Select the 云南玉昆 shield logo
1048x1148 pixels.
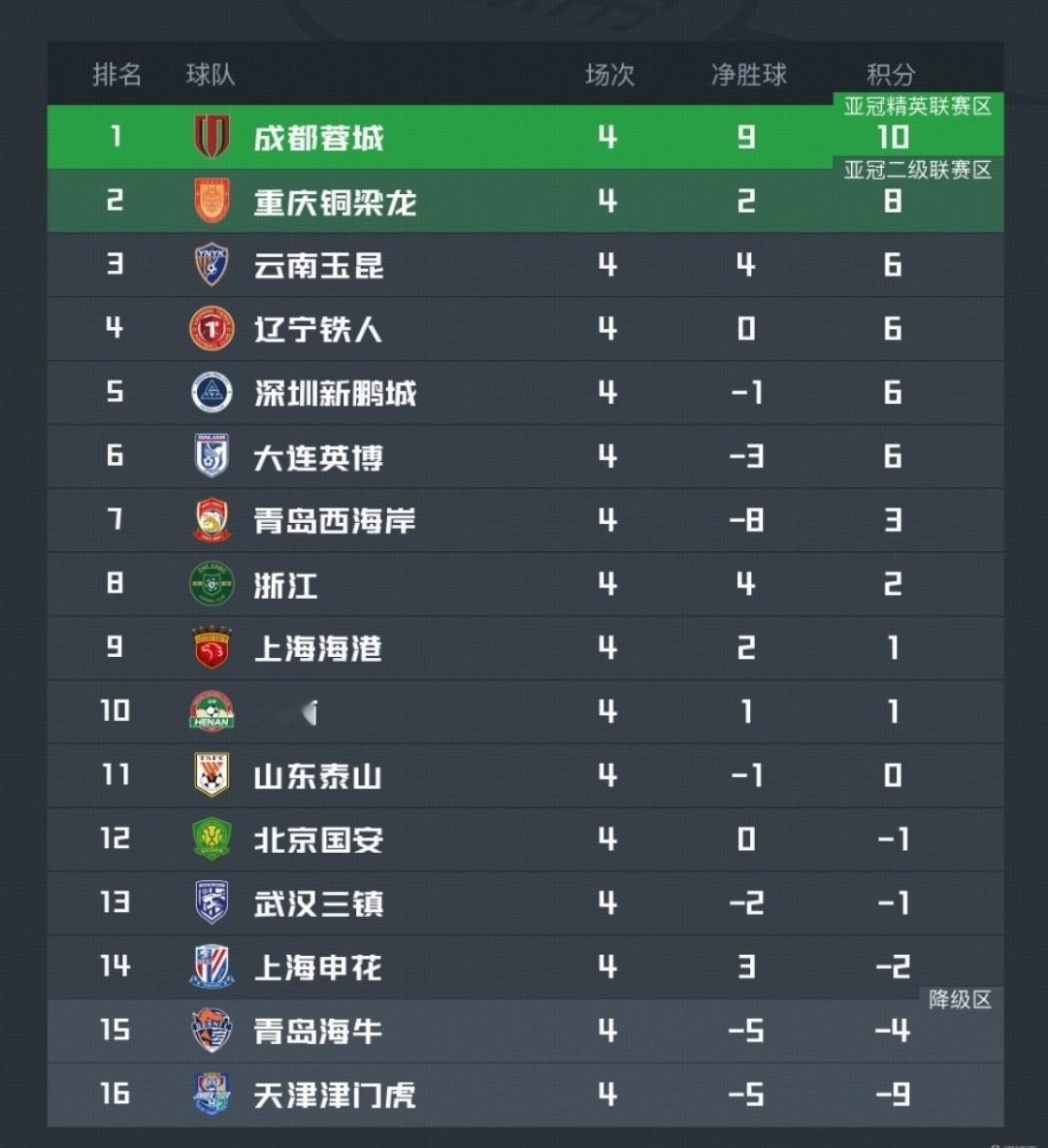212,264
